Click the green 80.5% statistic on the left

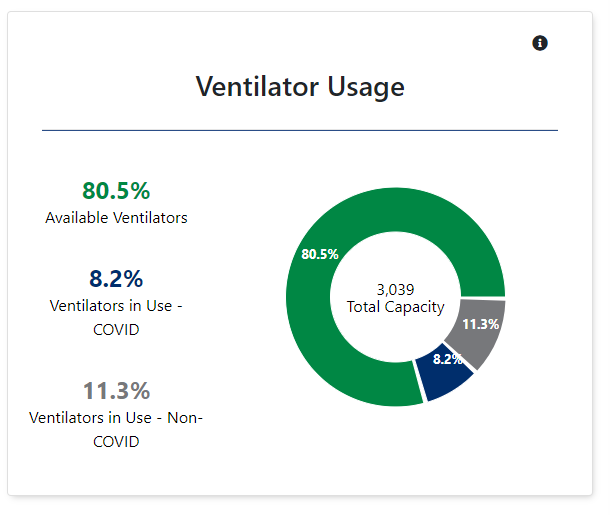pos(116,190)
